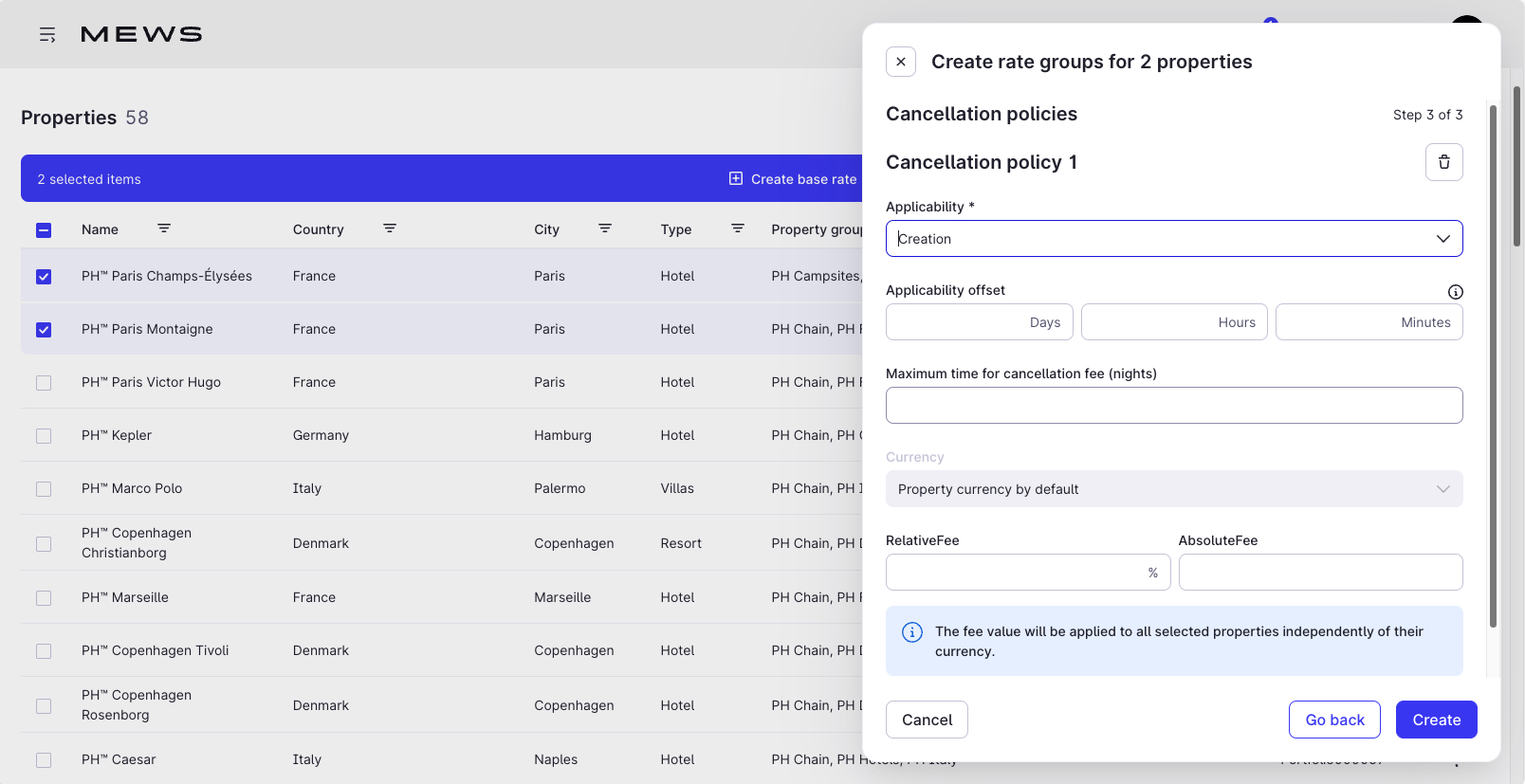Click the Cancel button
Image resolution: width=1525 pixels, height=784 pixels.
(927, 720)
